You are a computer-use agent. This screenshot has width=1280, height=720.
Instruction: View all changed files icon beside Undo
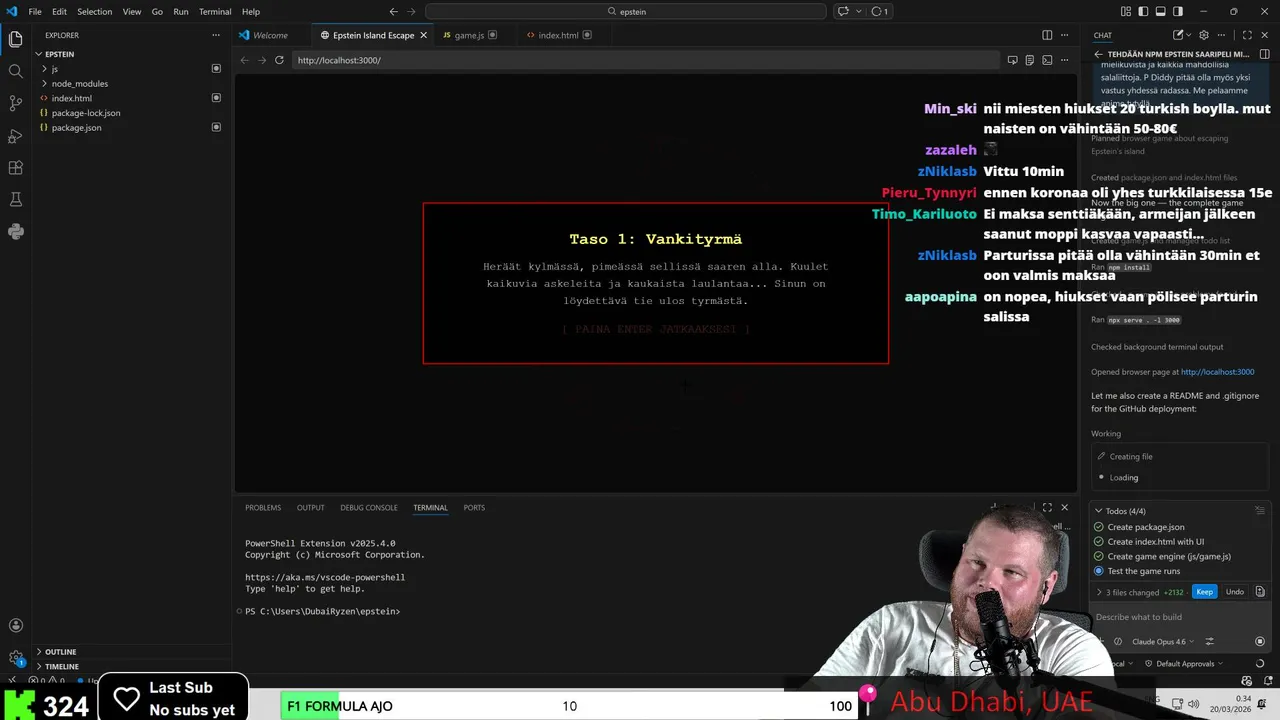pyautogui.click(x=1260, y=592)
